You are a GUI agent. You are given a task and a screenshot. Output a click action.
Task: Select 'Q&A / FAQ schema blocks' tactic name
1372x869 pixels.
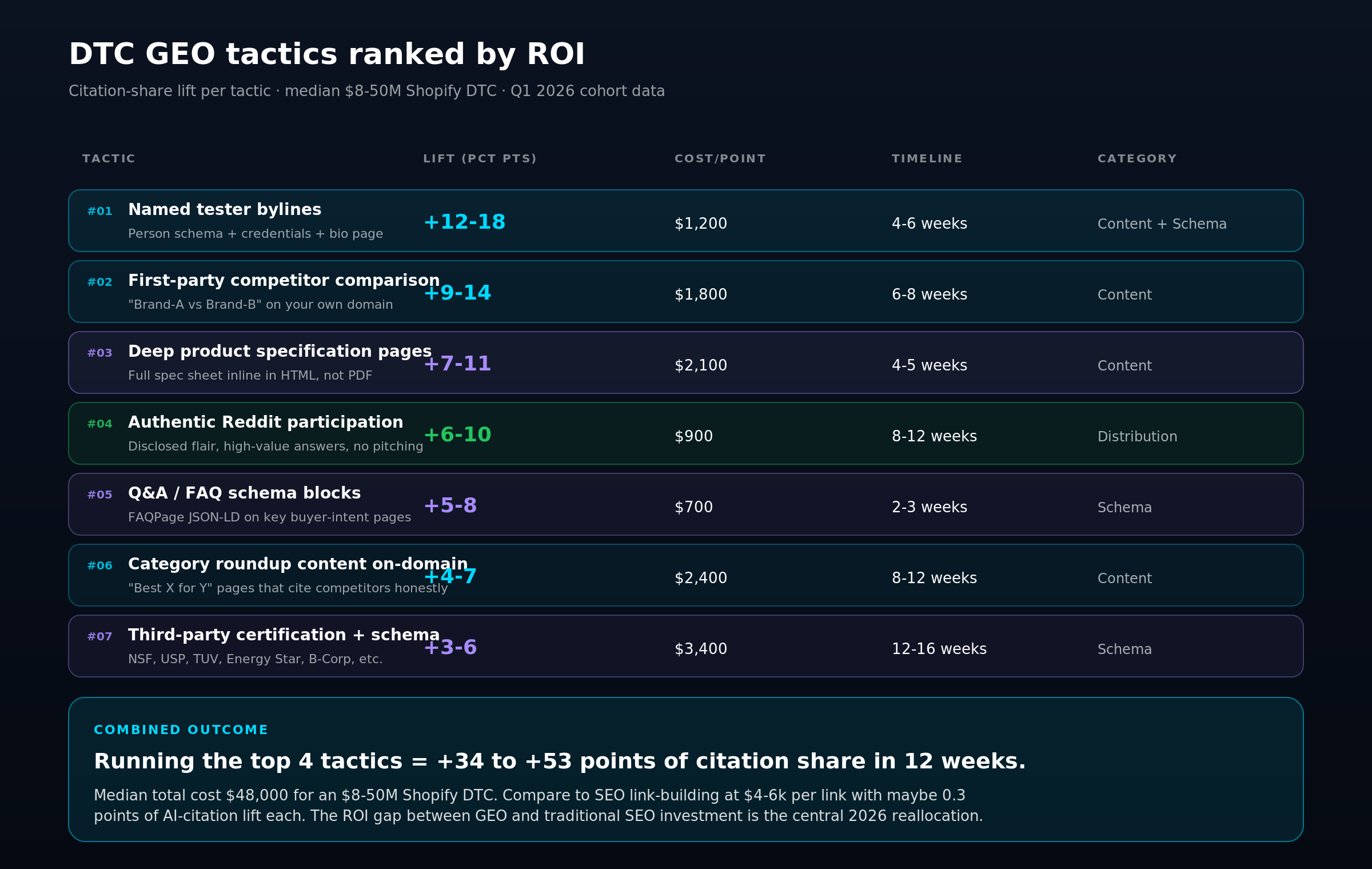coord(245,493)
